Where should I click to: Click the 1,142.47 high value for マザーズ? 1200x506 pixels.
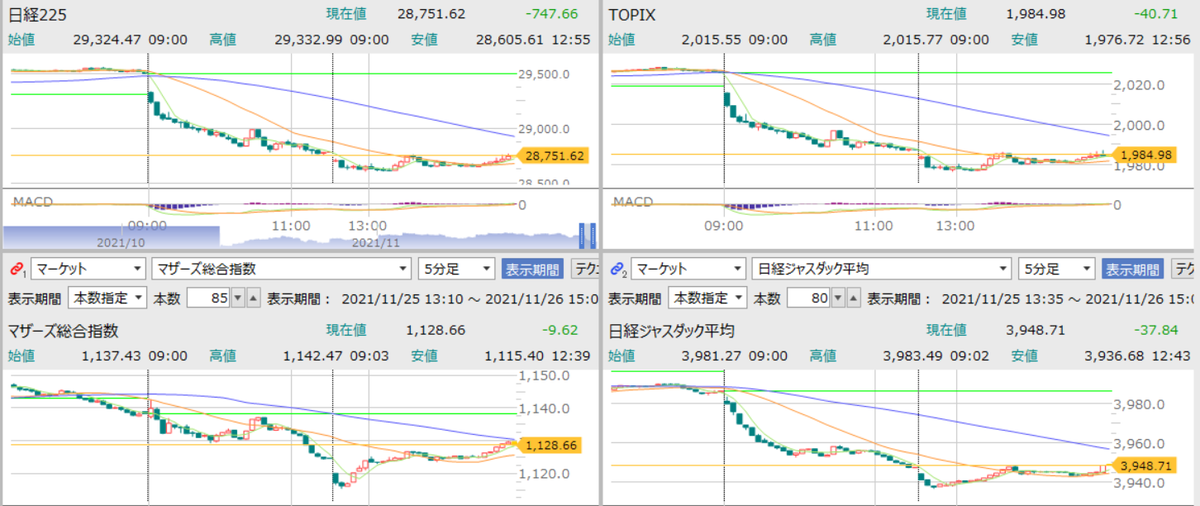(312, 355)
